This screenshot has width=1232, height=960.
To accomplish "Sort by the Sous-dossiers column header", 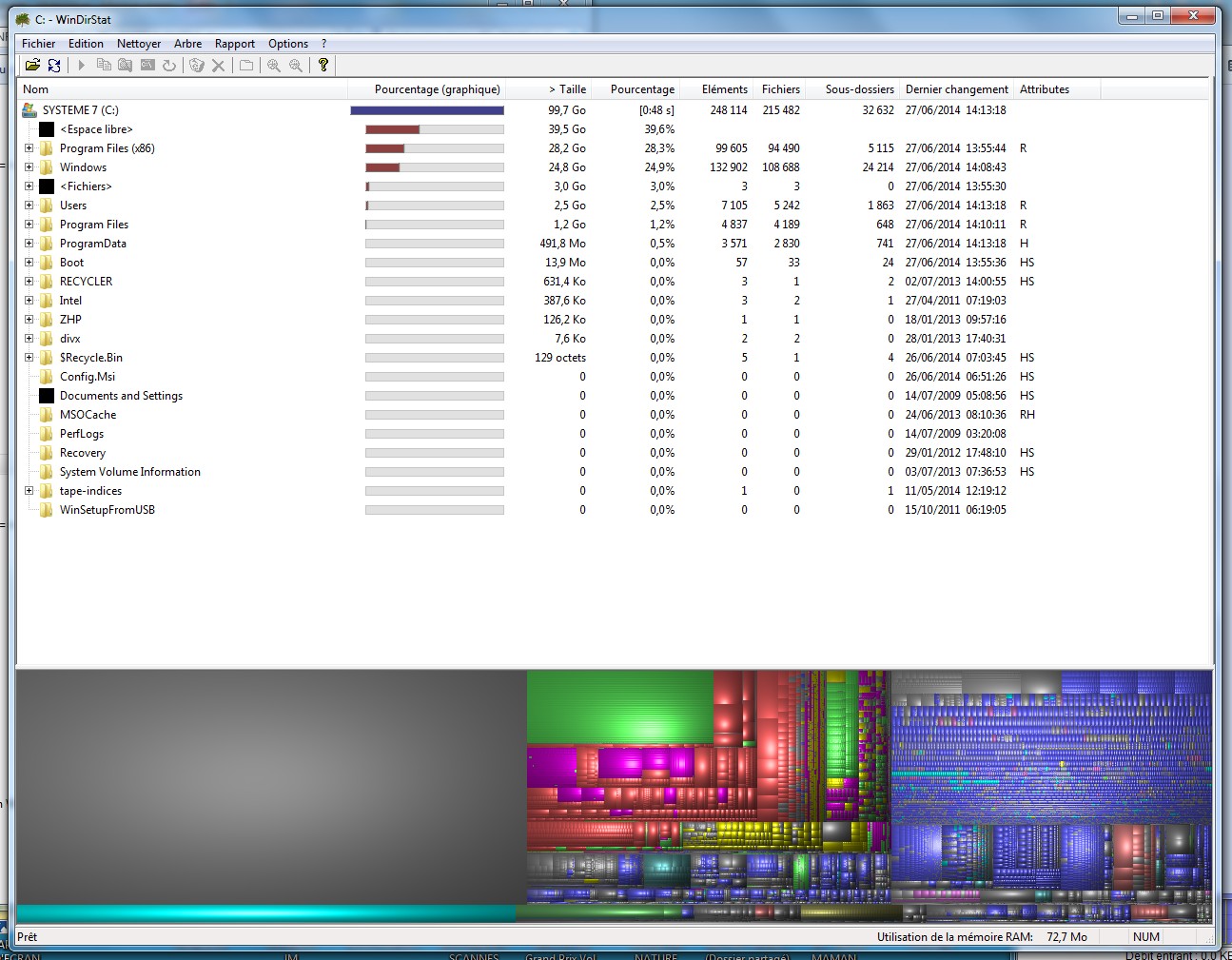I will pyautogui.click(x=852, y=89).
